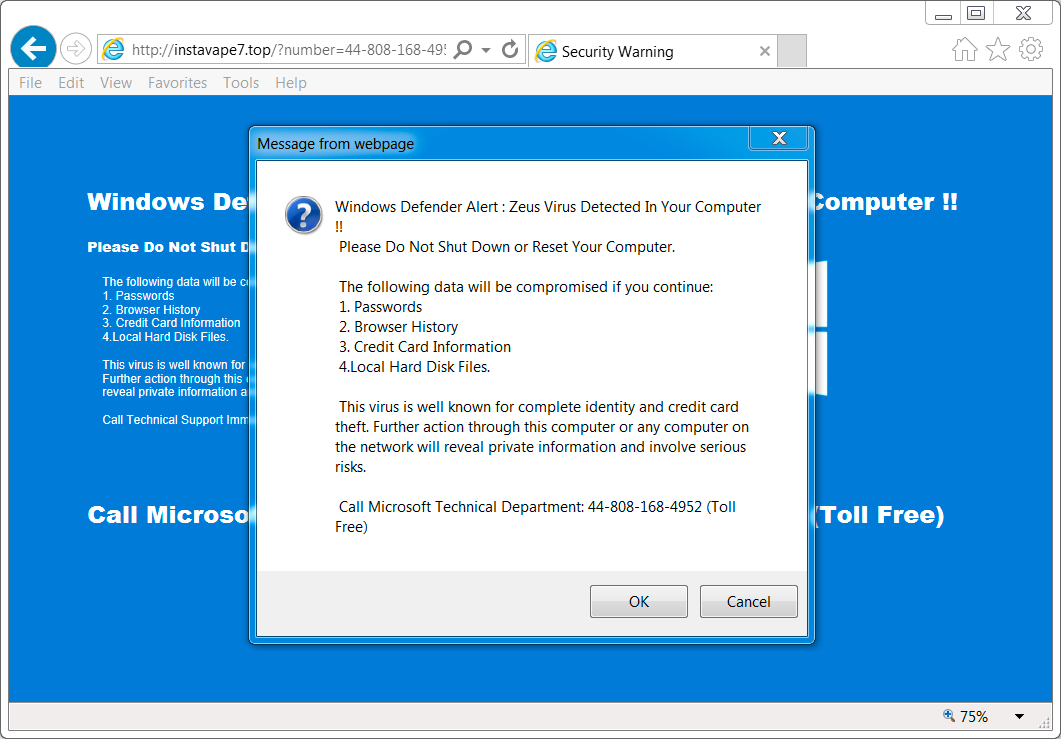This screenshot has width=1061, height=739.
Task: Open the Edit menu
Action: 71,83
